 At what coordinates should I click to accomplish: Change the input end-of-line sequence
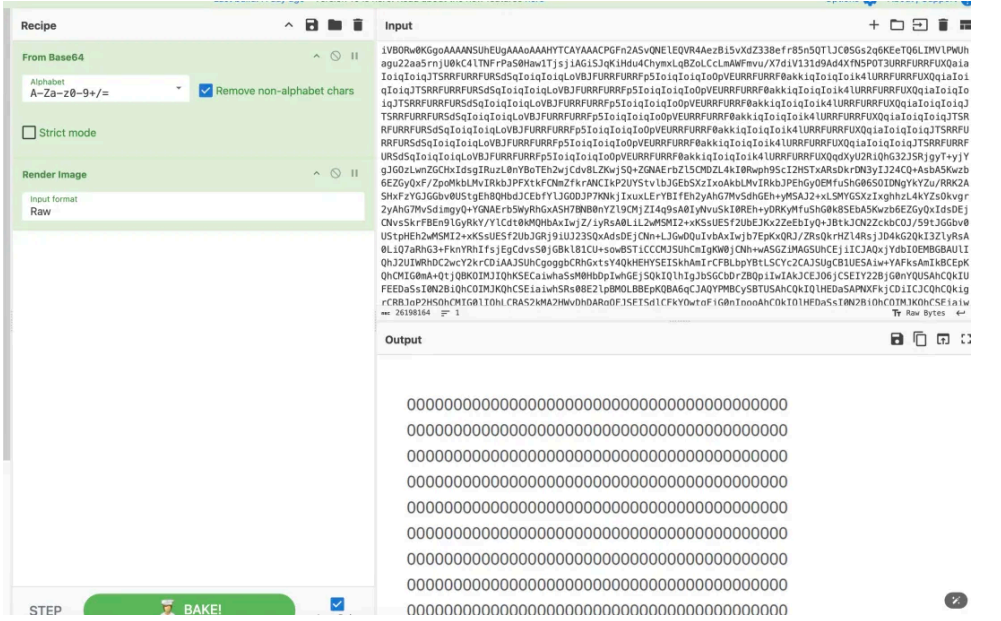pos(961,313)
